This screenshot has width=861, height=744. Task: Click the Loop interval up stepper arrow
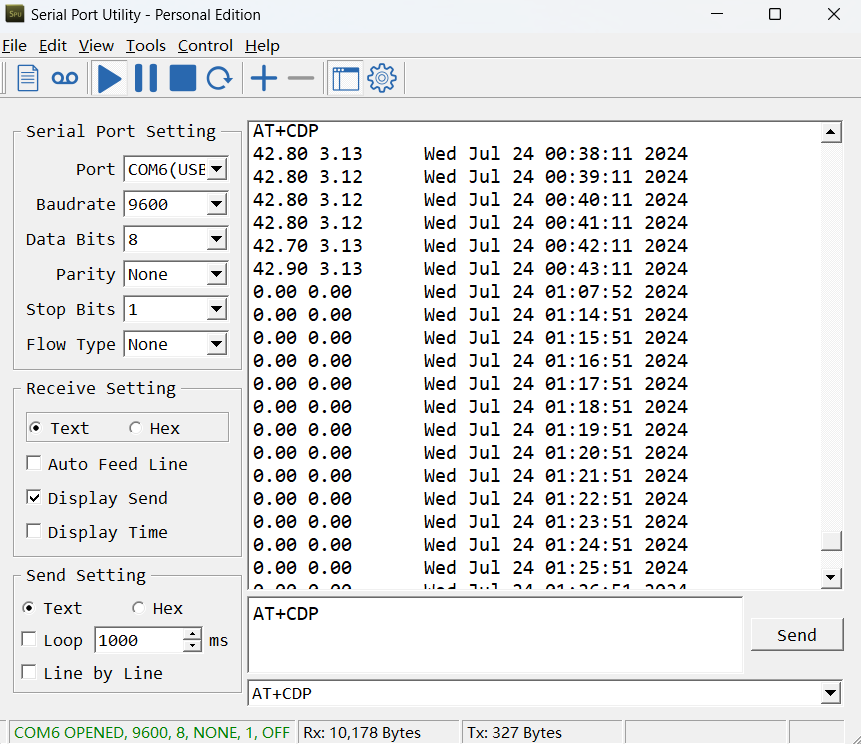[x=192, y=634]
